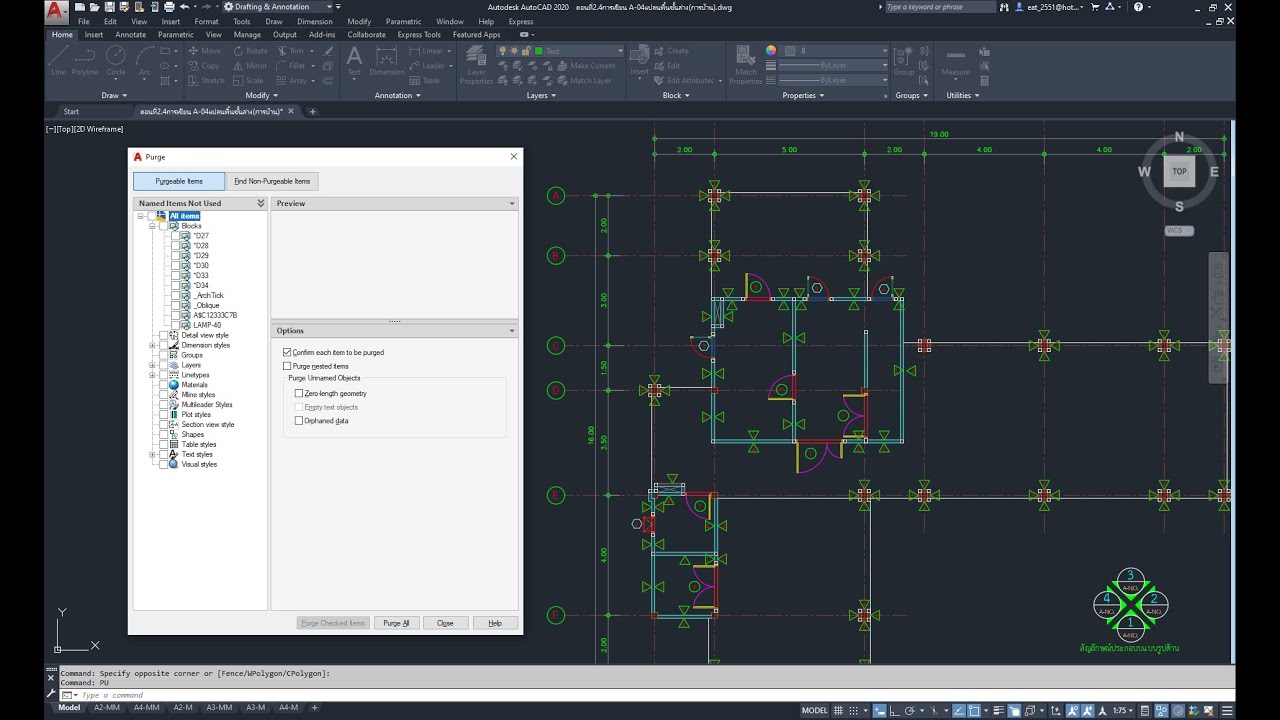Open Layer Properties manager
1280x720 pixels.
tap(477, 66)
